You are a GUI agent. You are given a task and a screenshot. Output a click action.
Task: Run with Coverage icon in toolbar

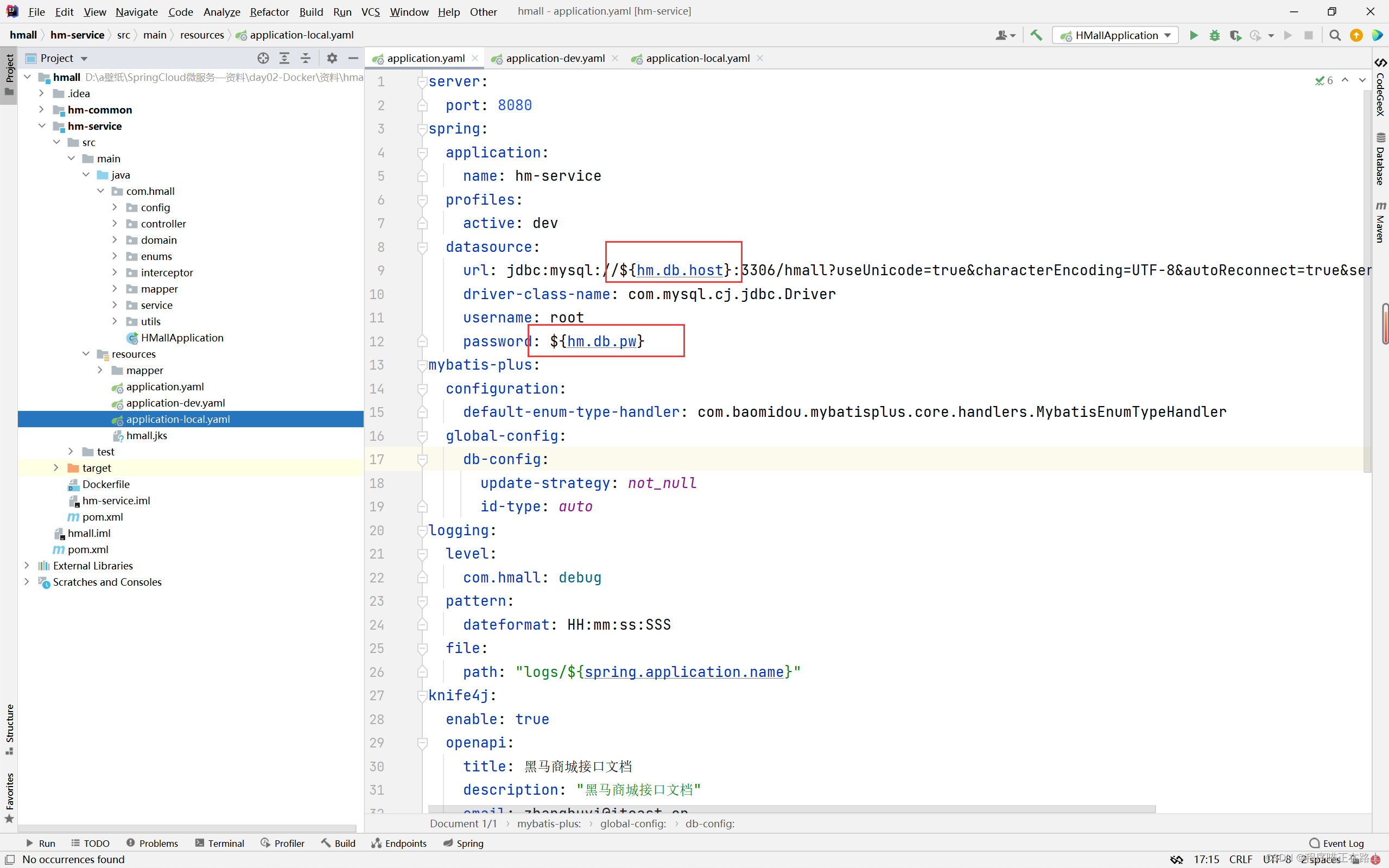(x=1235, y=36)
